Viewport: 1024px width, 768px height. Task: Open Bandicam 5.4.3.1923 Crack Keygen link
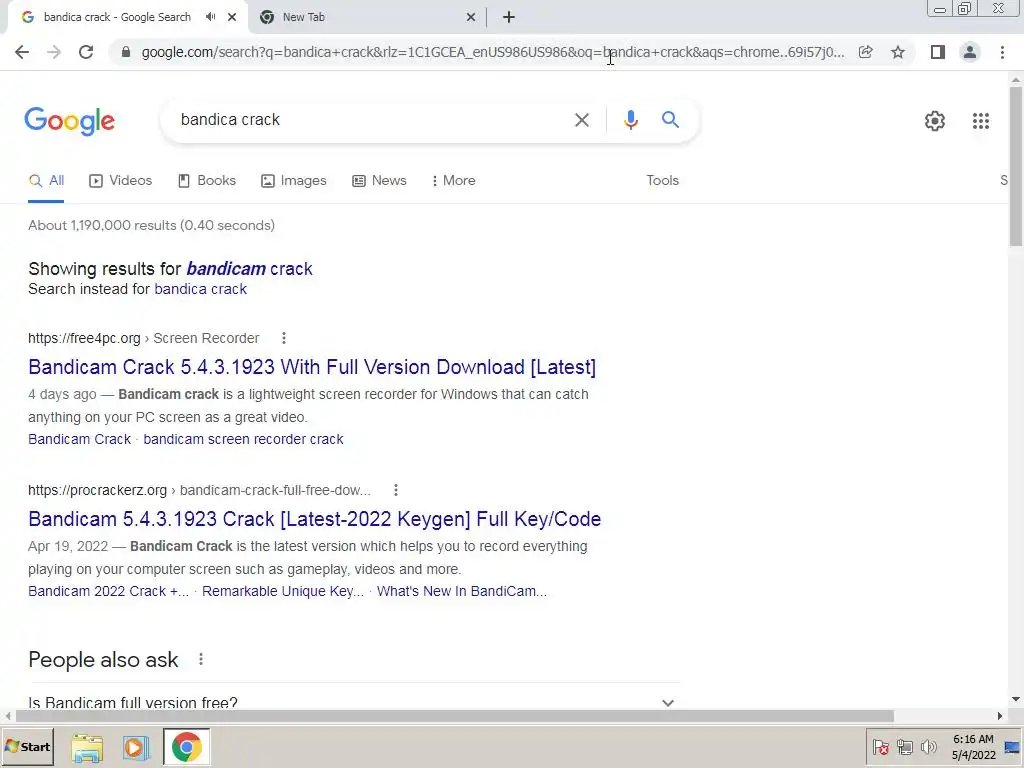pyautogui.click(x=315, y=519)
